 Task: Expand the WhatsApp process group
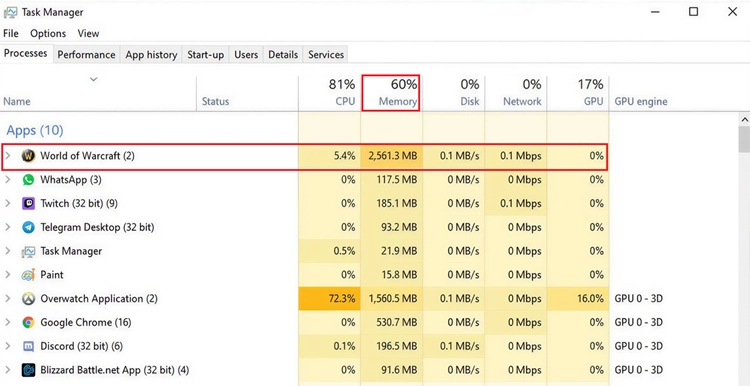[8, 180]
